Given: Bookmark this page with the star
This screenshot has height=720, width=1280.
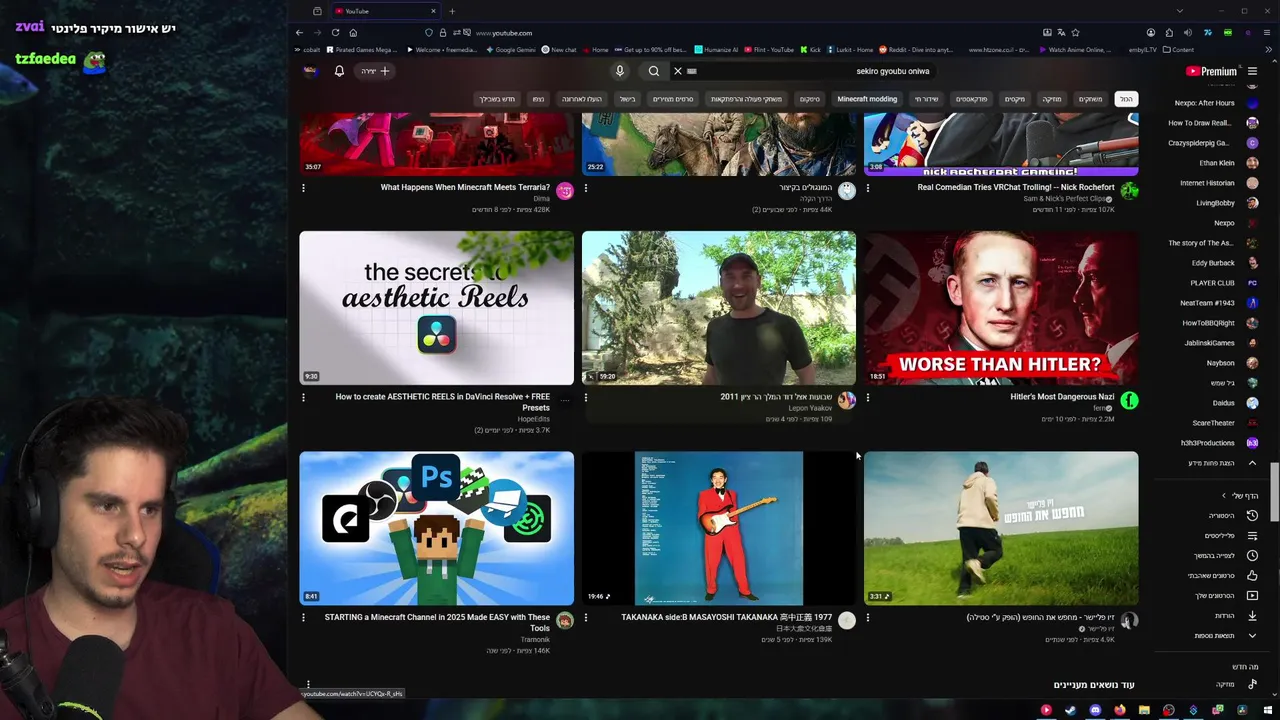Looking at the screenshot, I should click(x=1075, y=33).
